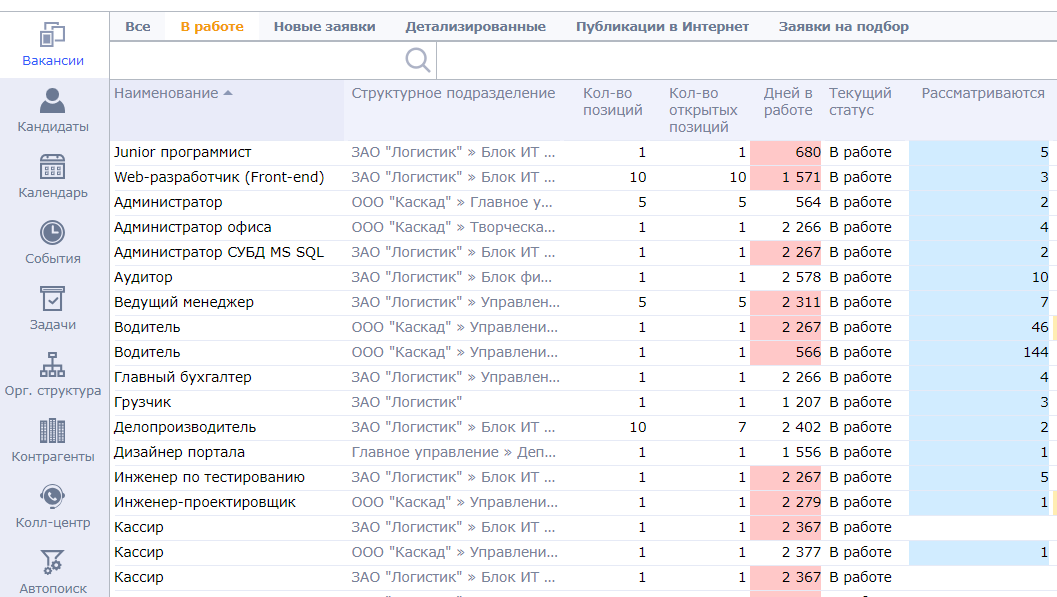Open the Задачи checklist icon
Image resolution: width=1057 pixels, height=597 pixels.
pyautogui.click(x=53, y=298)
